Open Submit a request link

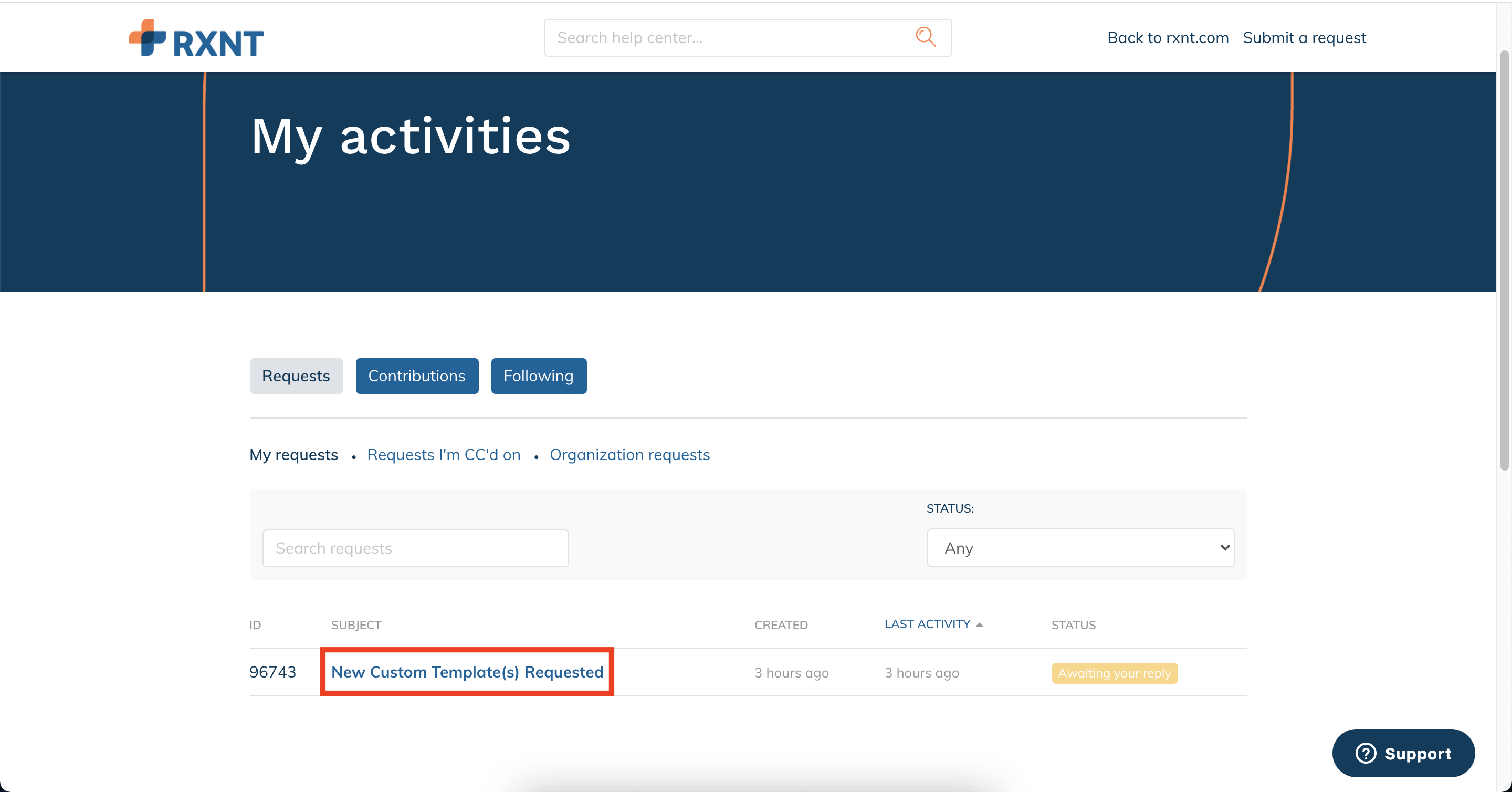pyautogui.click(x=1304, y=38)
